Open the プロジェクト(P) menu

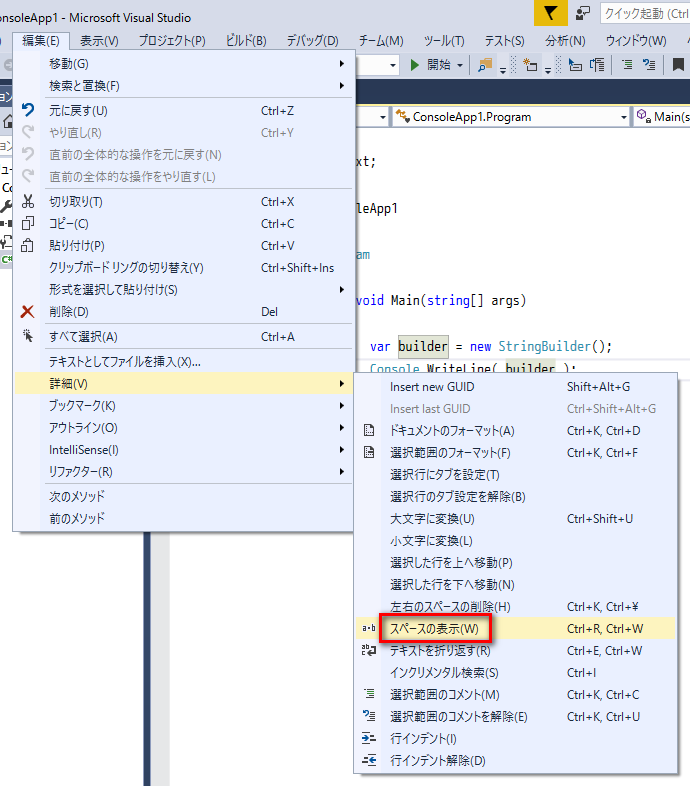pos(172,41)
